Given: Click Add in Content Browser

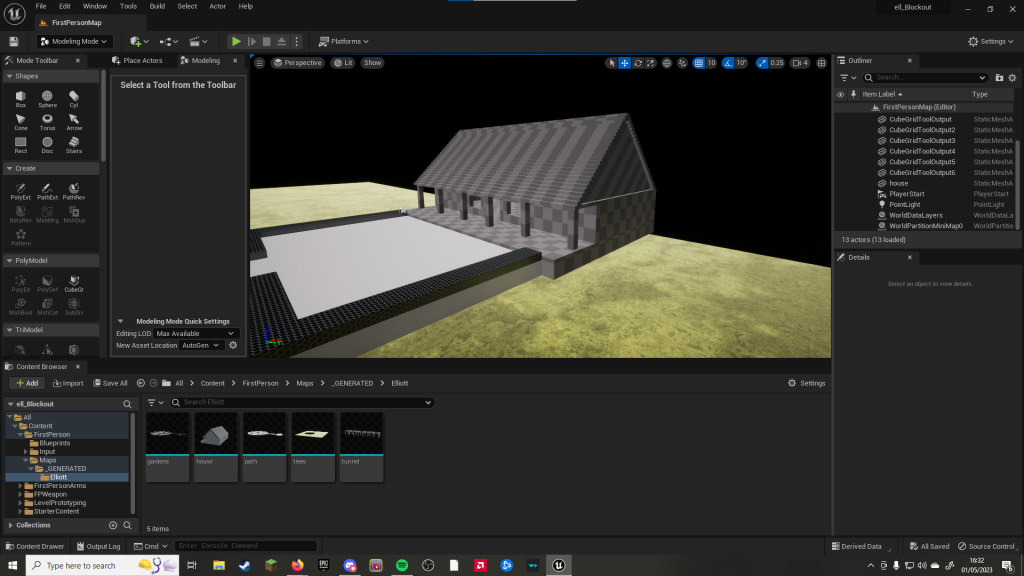Looking at the screenshot, I should 26,383.
